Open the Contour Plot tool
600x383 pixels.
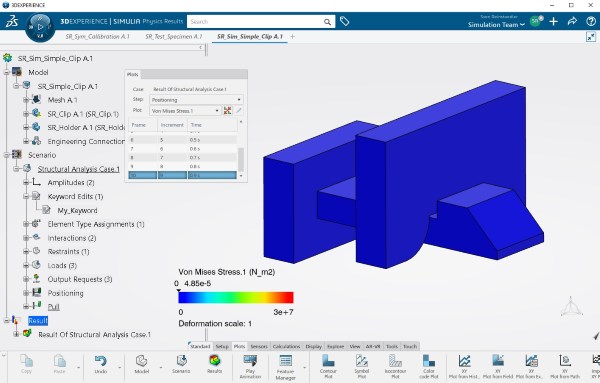click(x=328, y=366)
